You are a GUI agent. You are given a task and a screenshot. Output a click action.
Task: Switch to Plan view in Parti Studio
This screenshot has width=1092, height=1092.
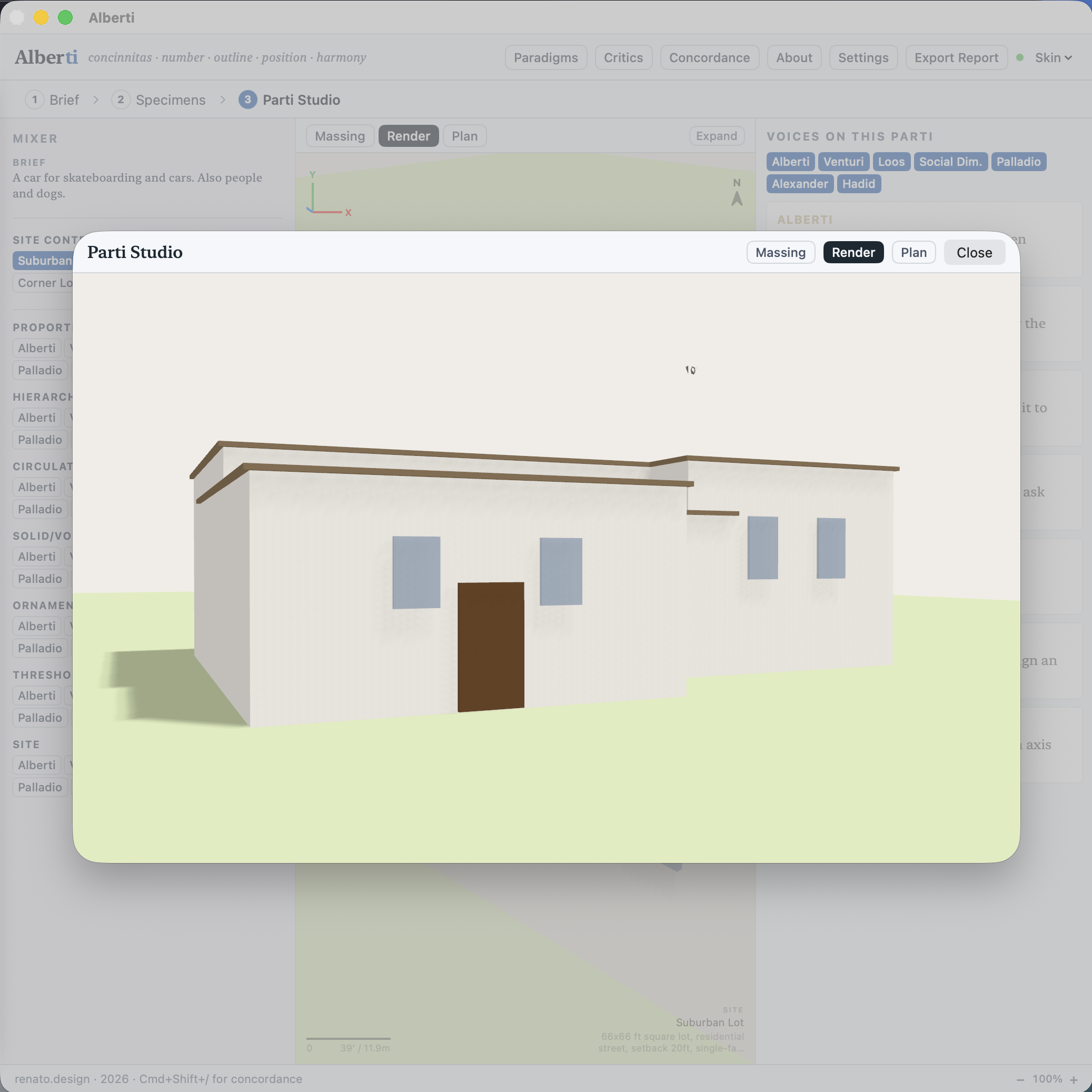pos(914,252)
